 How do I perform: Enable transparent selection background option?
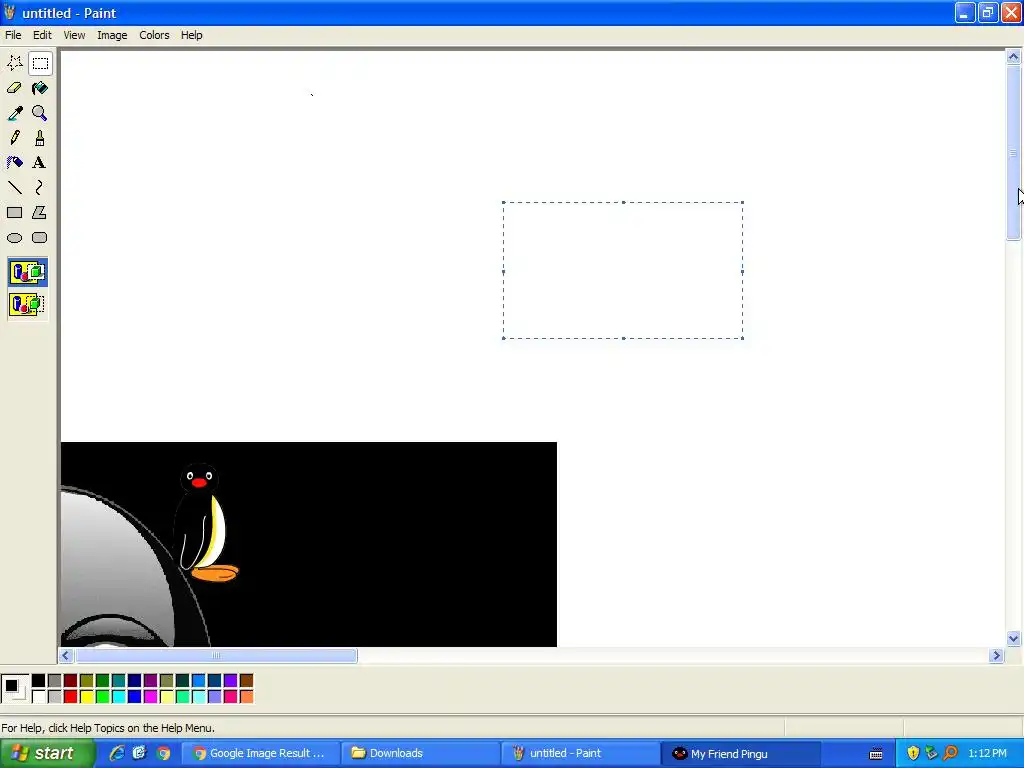27,304
